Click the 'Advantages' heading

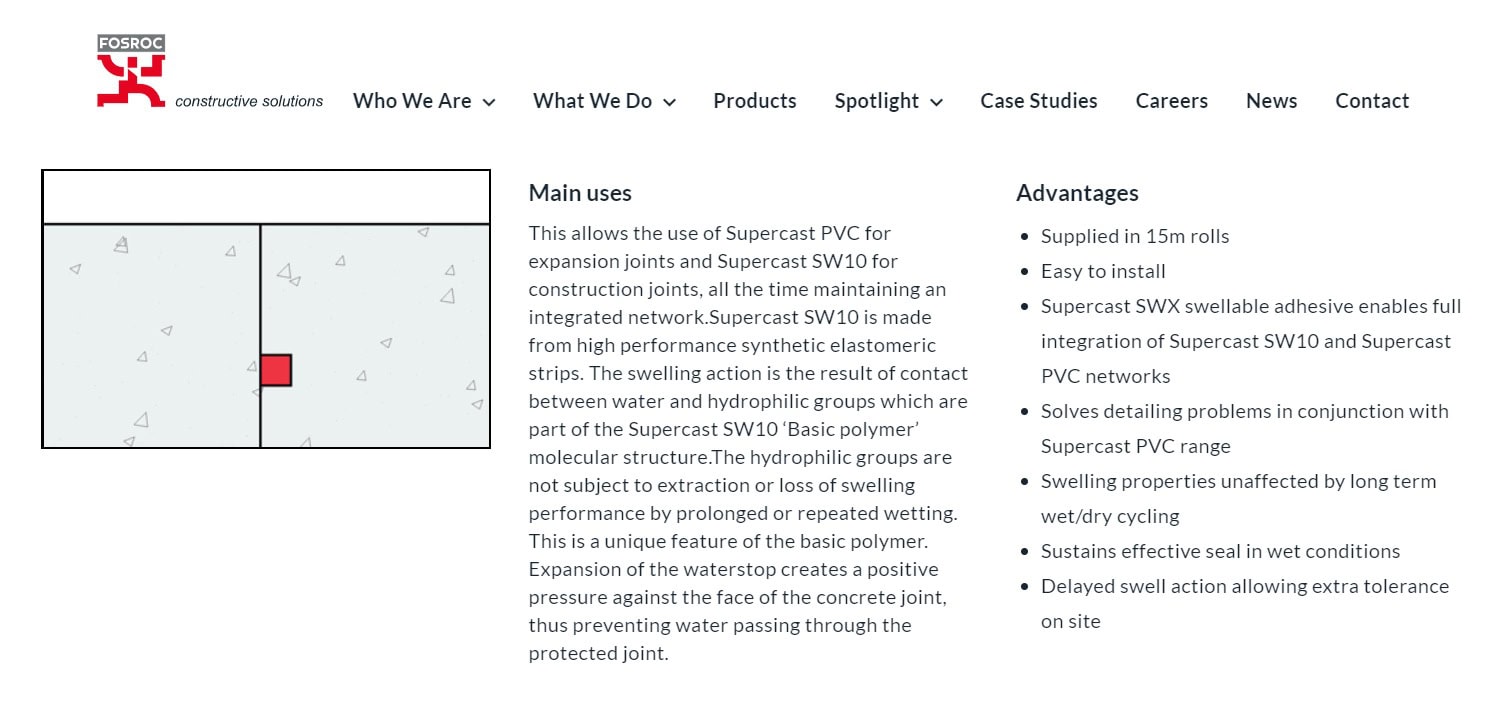[1077, 192]
